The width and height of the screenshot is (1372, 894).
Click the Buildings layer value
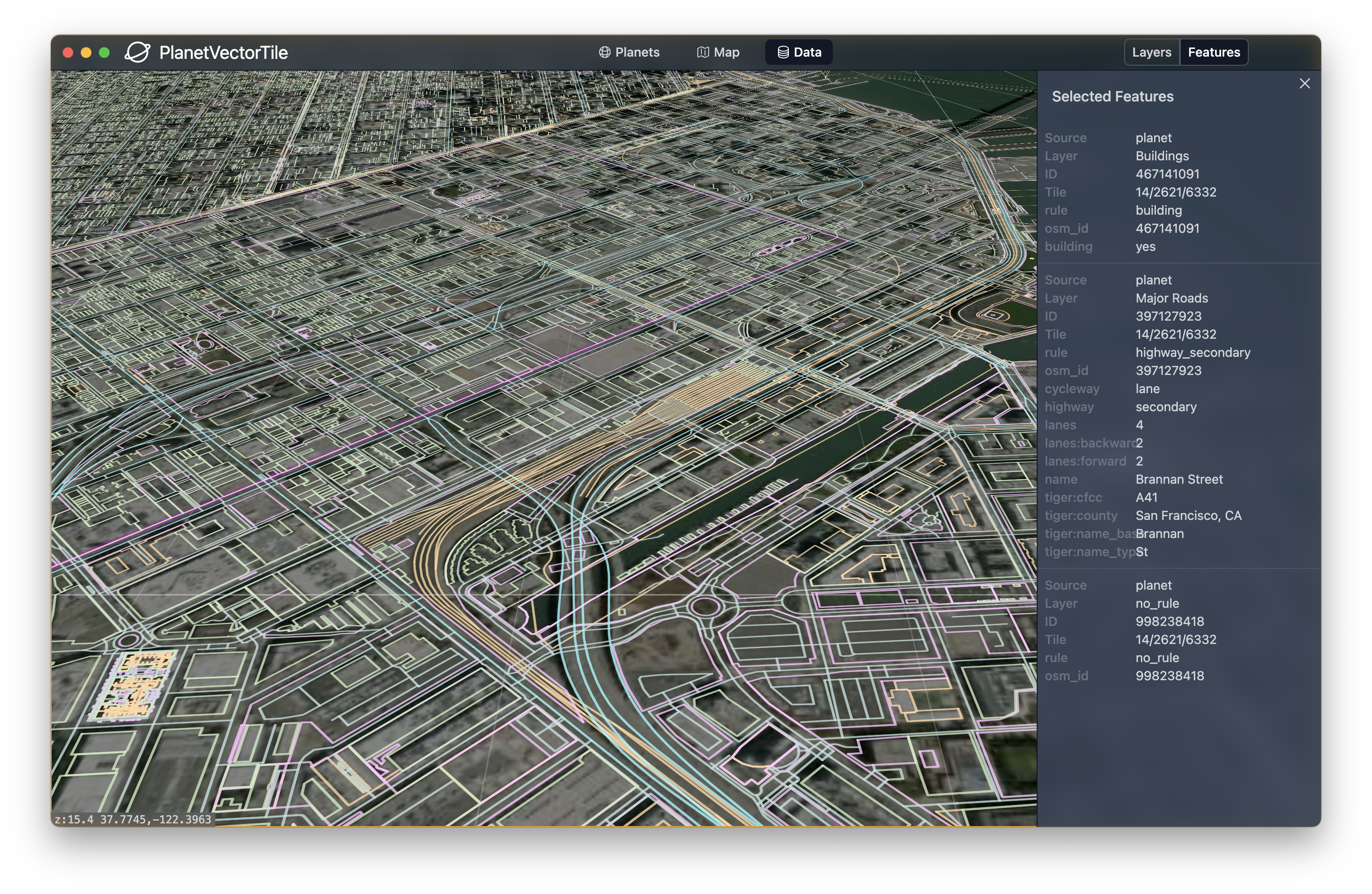pyautogui.click(x=1162, y=156)
